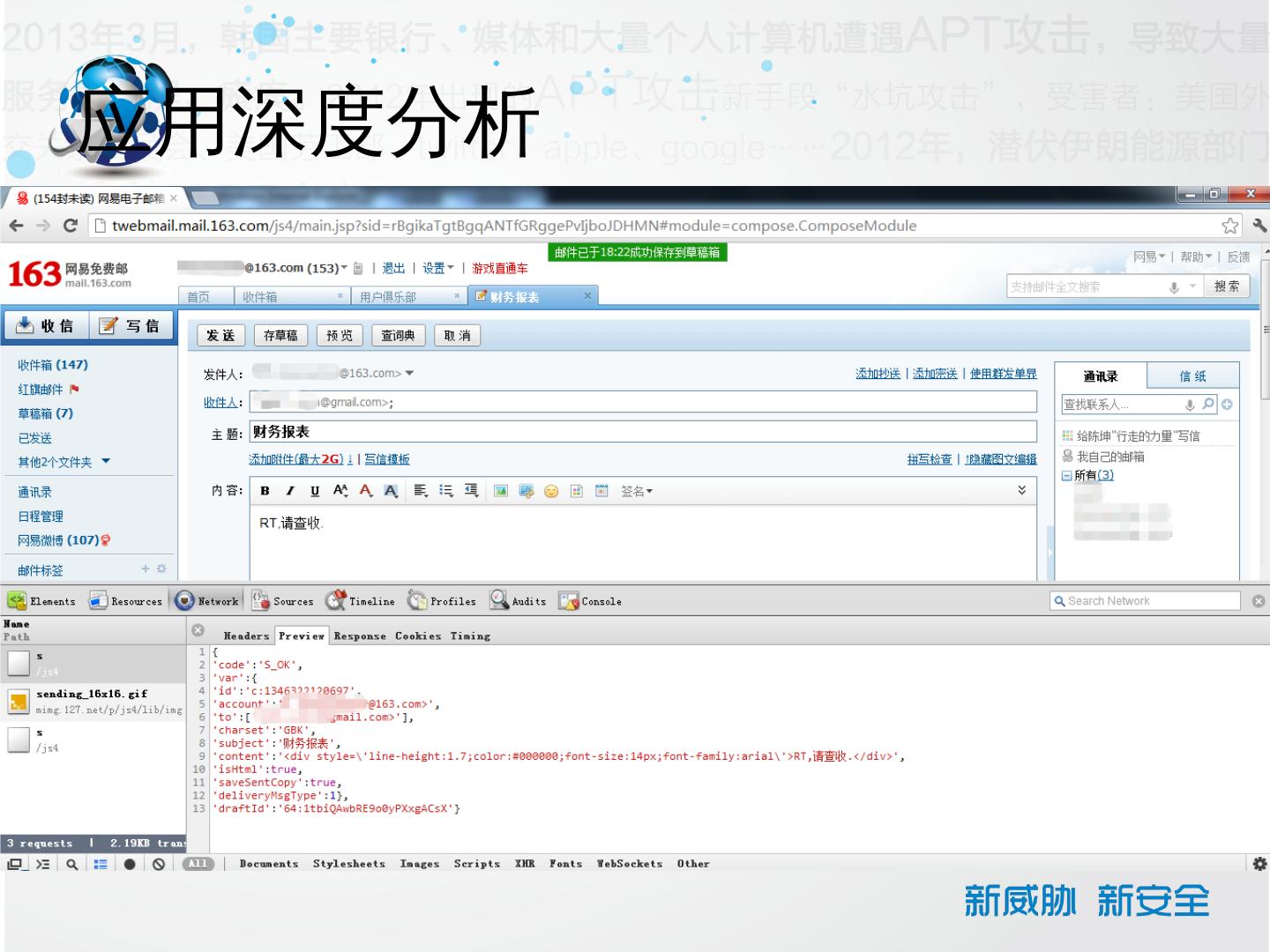1270x952 pixels.
Task: Toggle DevTools dock-to-window icon
Action: coord(14,864)
